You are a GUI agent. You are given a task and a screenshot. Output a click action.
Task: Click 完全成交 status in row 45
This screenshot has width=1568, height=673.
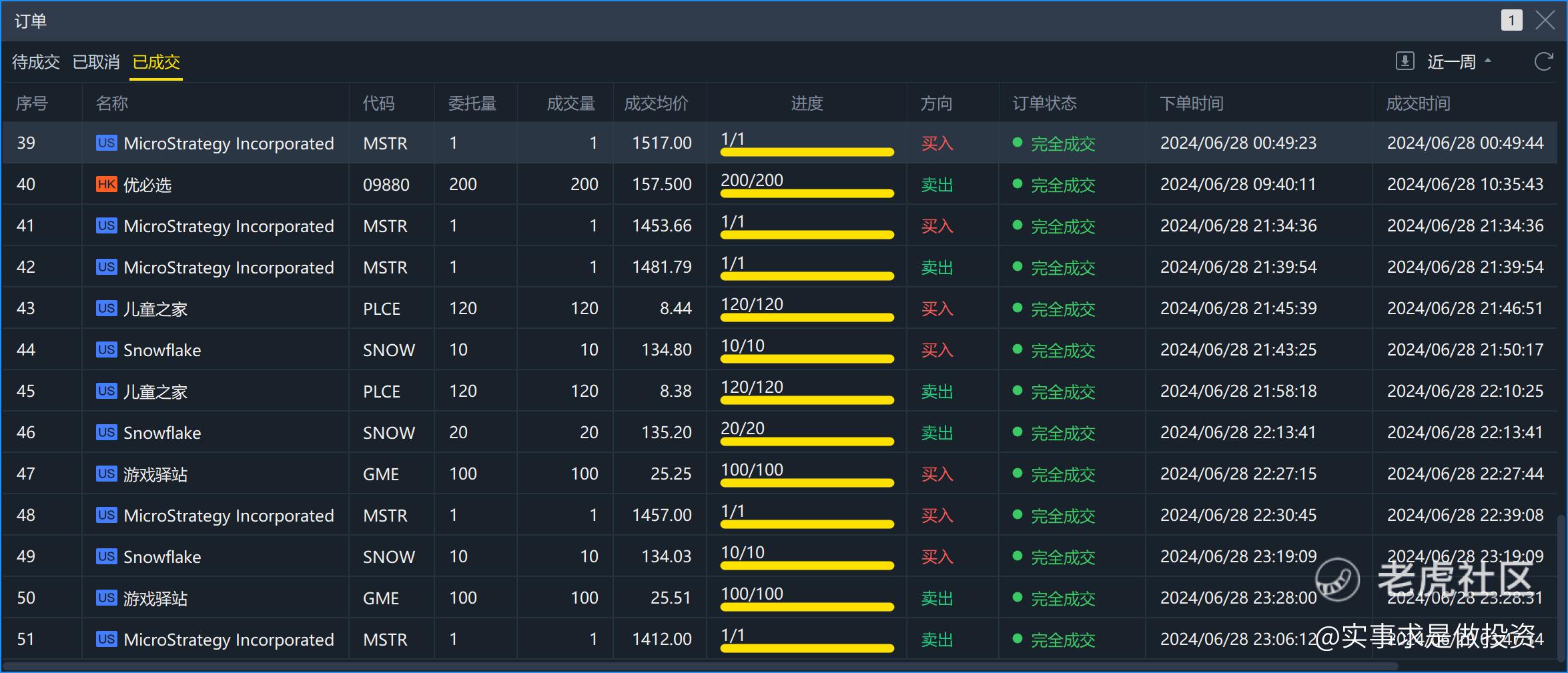click(1063, 392)
